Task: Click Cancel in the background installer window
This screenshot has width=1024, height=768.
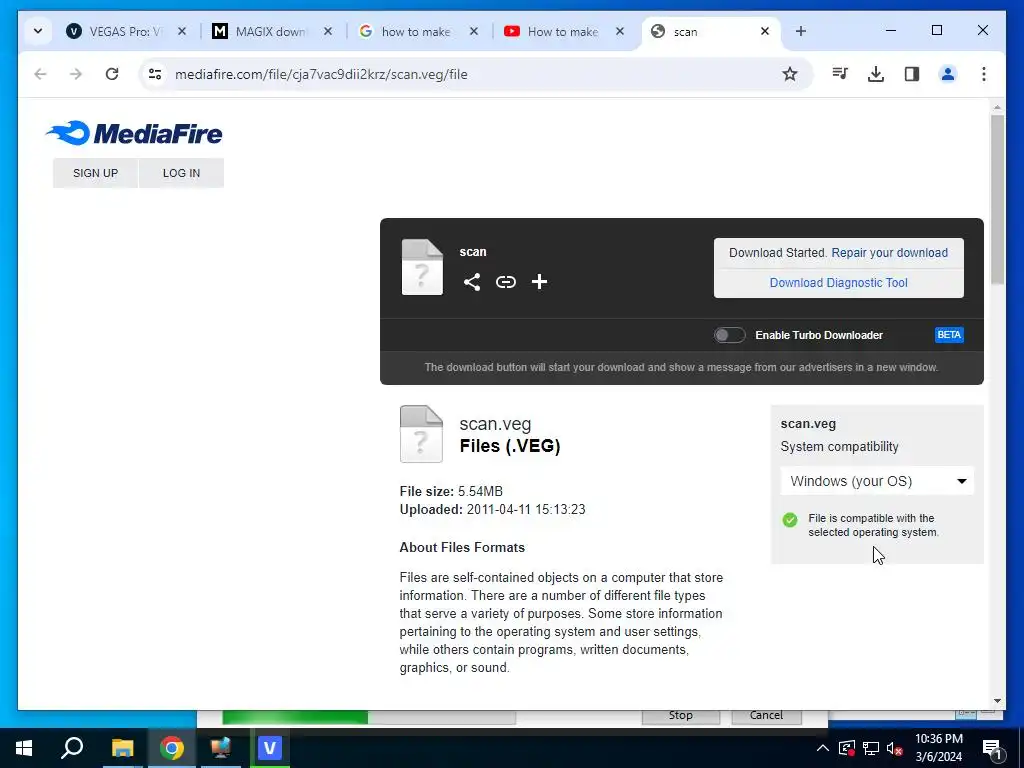Action: (x=766, y=716)
